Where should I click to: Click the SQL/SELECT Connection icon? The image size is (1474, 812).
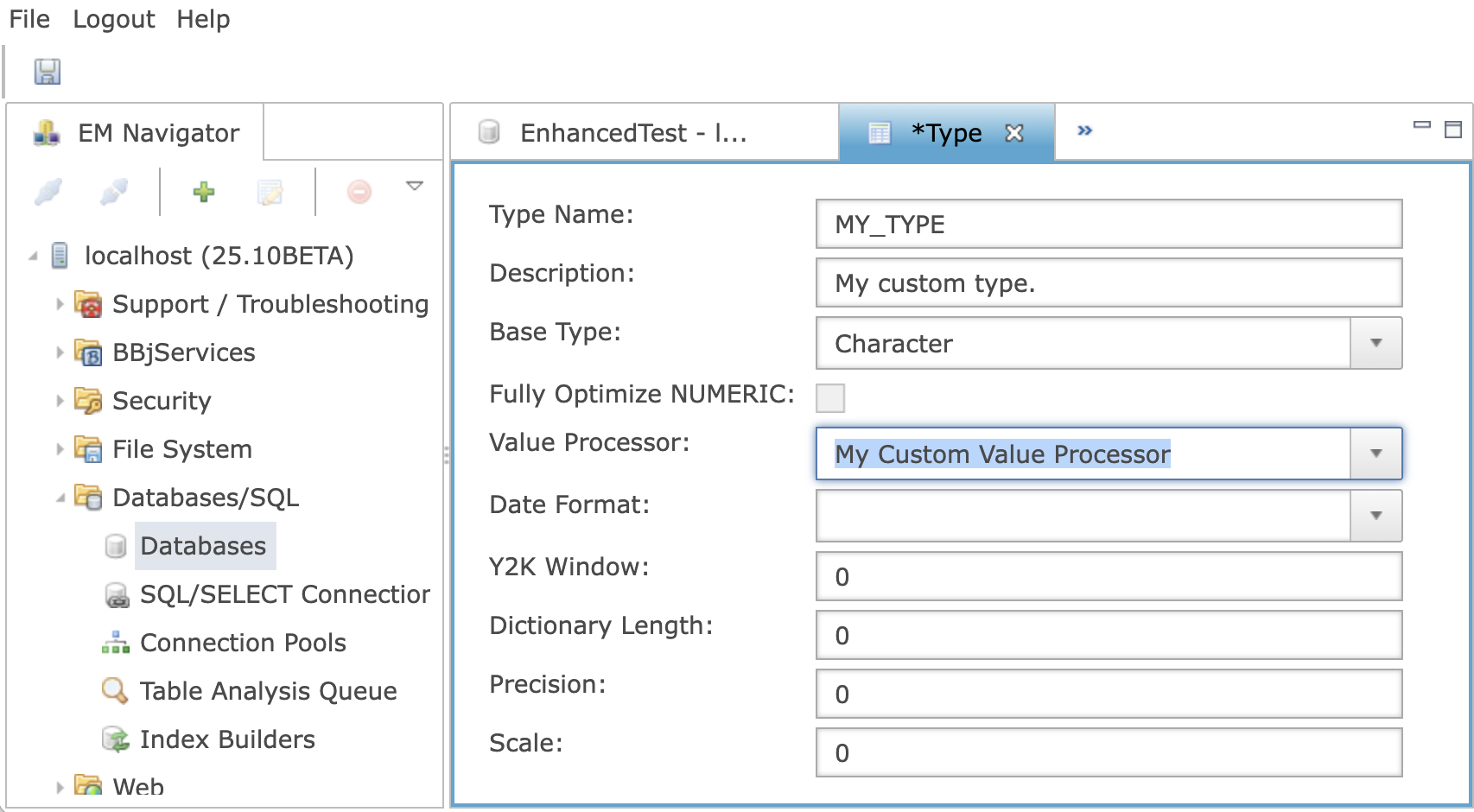116,594
